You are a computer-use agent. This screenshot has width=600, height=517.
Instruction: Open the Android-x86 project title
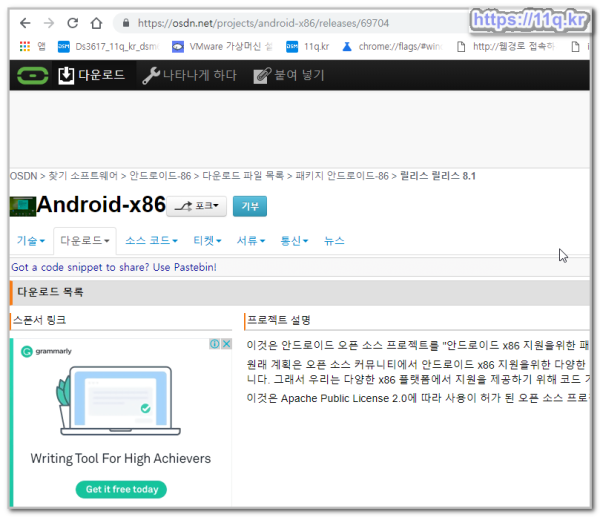coord(101,204)
